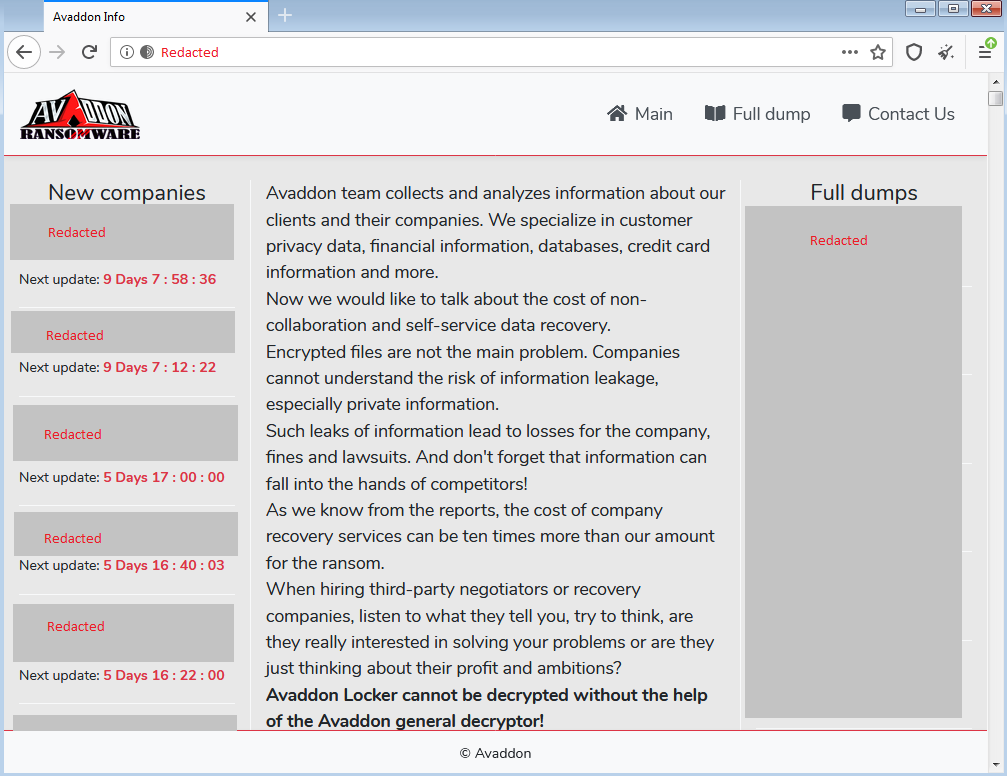Viewport: 1007px width, 776px height.
Task: Click the 'Full dumps' heading
Action: coord(864,192)
